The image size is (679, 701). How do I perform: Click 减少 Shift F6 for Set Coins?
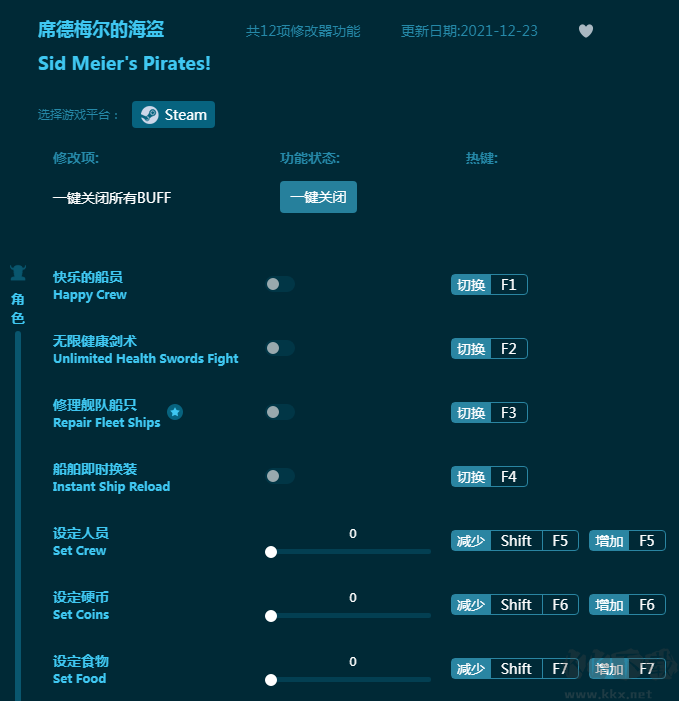point(515,604)
